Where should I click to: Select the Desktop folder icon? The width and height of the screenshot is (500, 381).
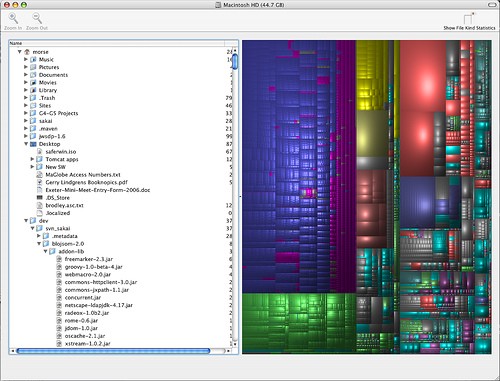pyautogui.click(x=33, y=144)
